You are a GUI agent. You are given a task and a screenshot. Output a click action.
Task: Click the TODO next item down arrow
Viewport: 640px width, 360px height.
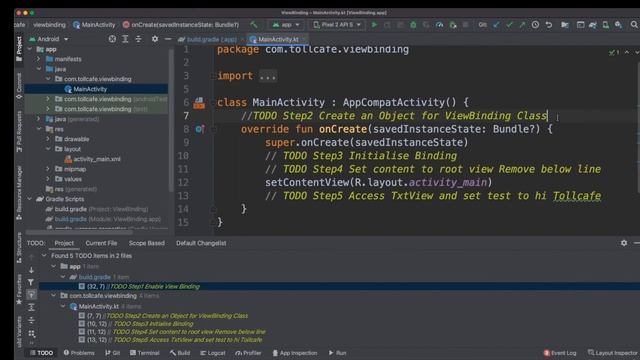pyautogui.click(x=31, y=270)
